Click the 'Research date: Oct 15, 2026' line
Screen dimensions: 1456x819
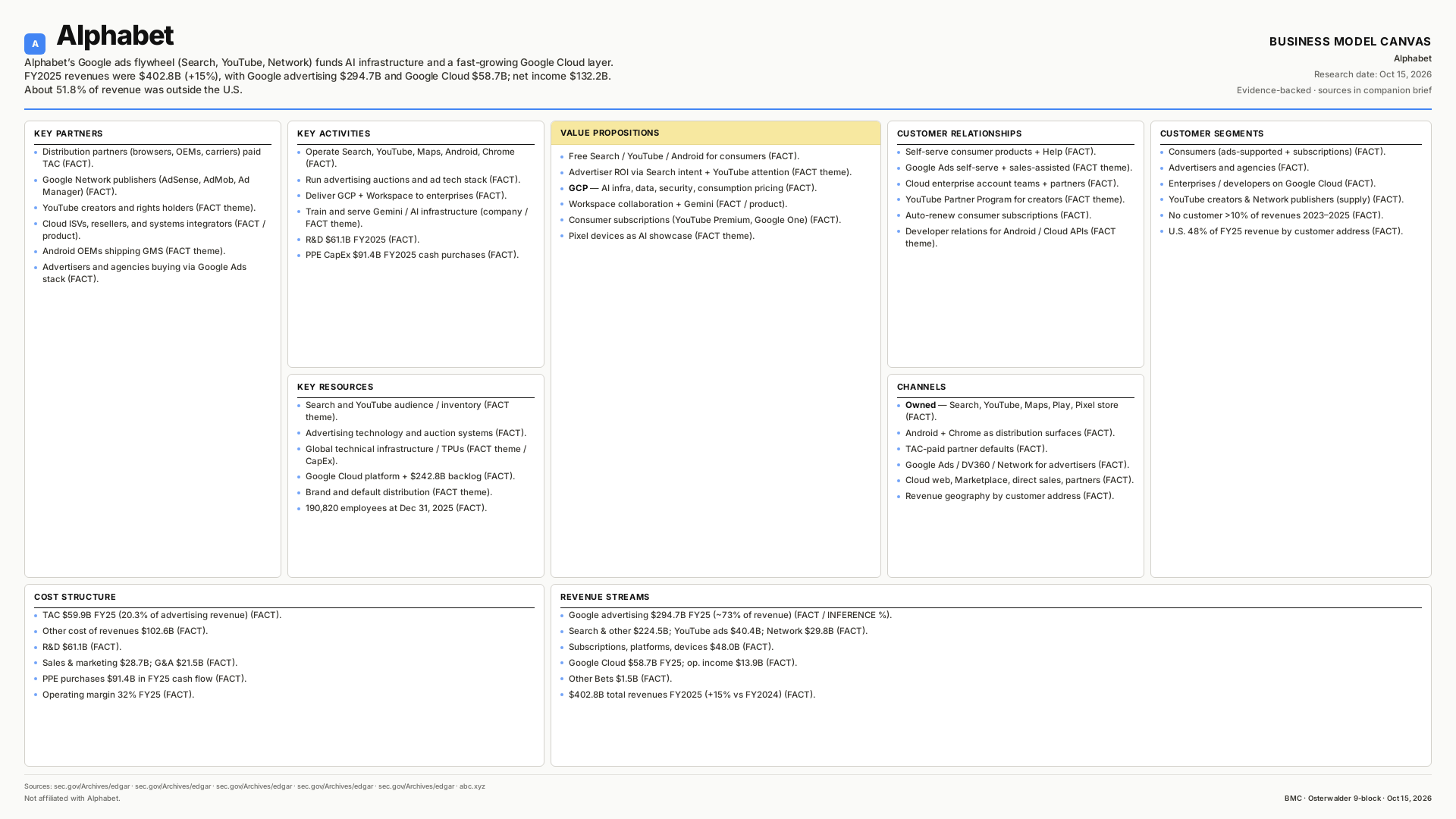tap(1373, 74)
